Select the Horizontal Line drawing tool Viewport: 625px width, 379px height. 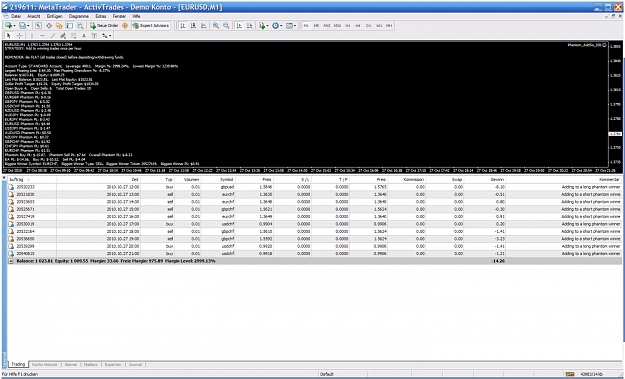pos(42,35)
